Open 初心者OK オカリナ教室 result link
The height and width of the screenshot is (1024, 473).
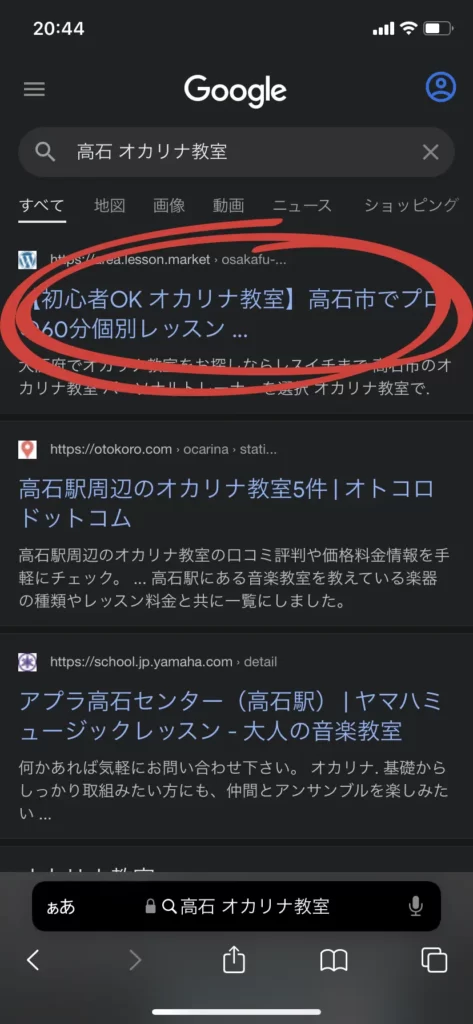coord(235,315)
